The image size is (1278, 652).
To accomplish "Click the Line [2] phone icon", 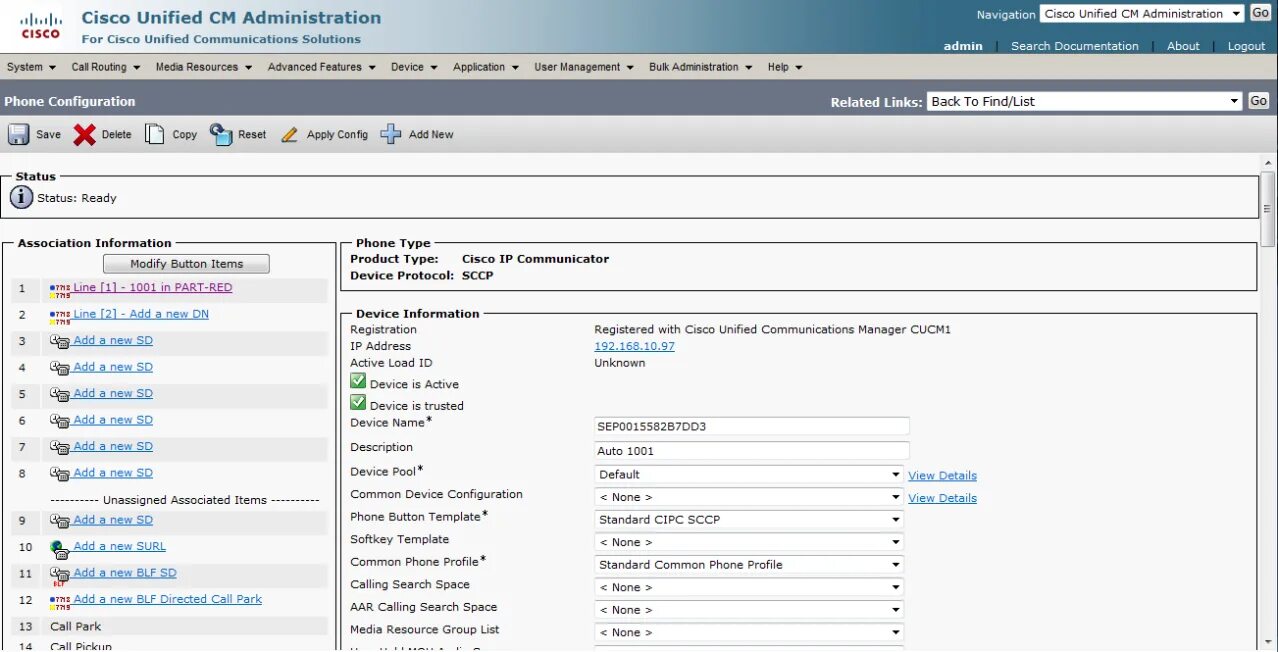I will click(x=60, y=316).
